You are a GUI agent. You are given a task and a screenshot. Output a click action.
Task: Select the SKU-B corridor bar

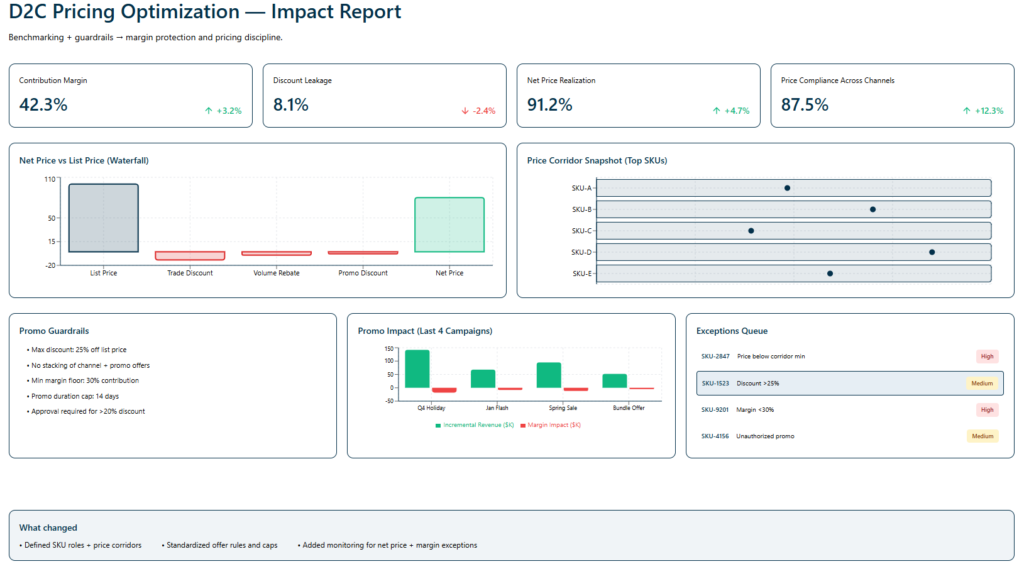pos(793,209)
